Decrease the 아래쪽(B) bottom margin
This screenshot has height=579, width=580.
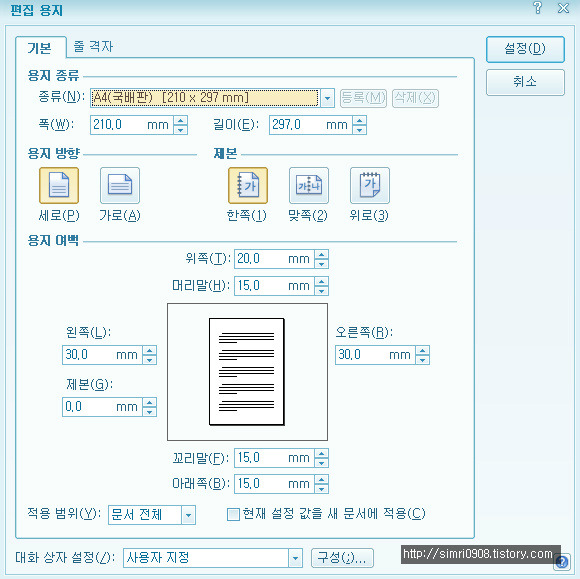click(x=321, y=488)
